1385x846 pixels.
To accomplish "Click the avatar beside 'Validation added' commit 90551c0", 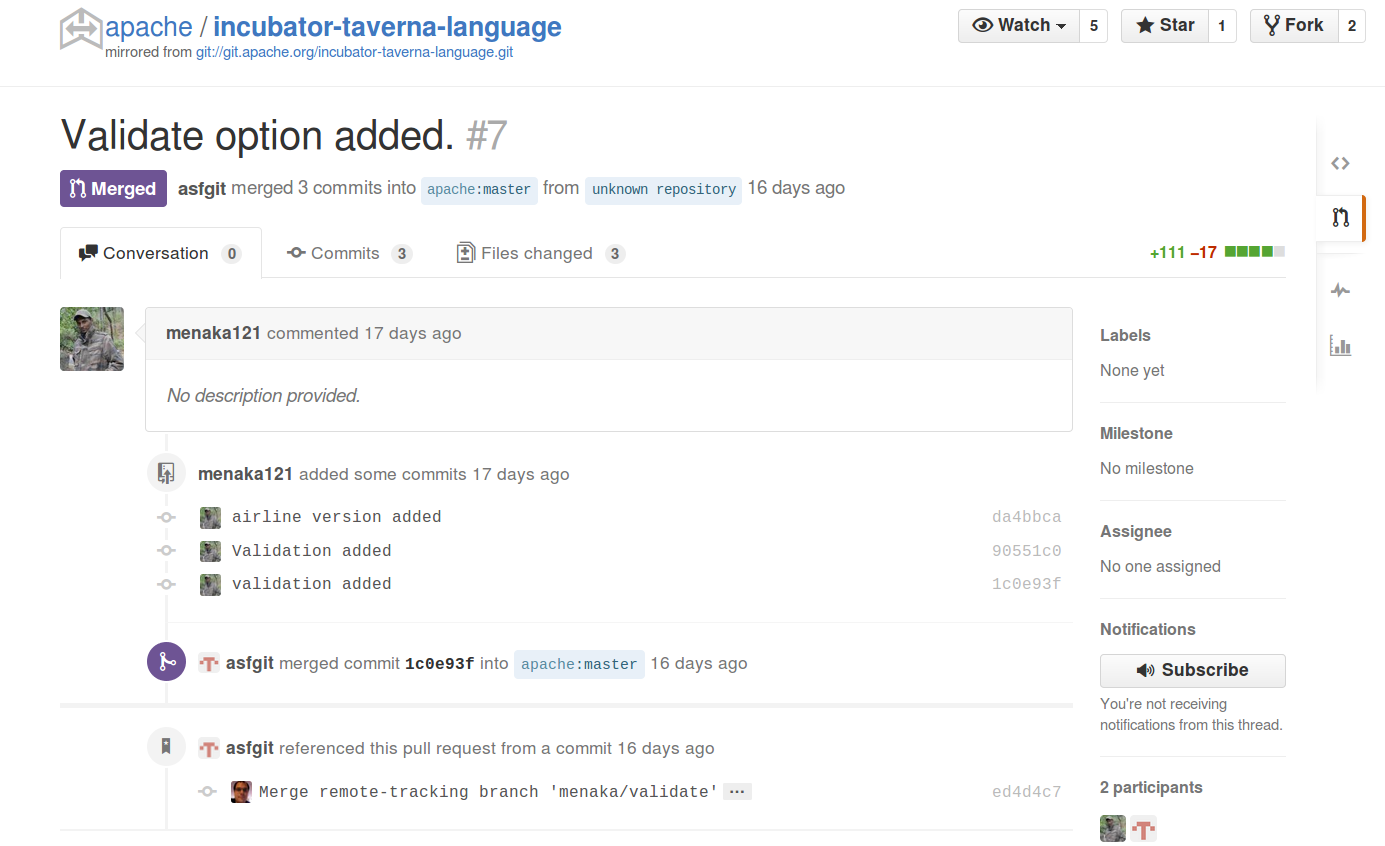I will point(210,551).
